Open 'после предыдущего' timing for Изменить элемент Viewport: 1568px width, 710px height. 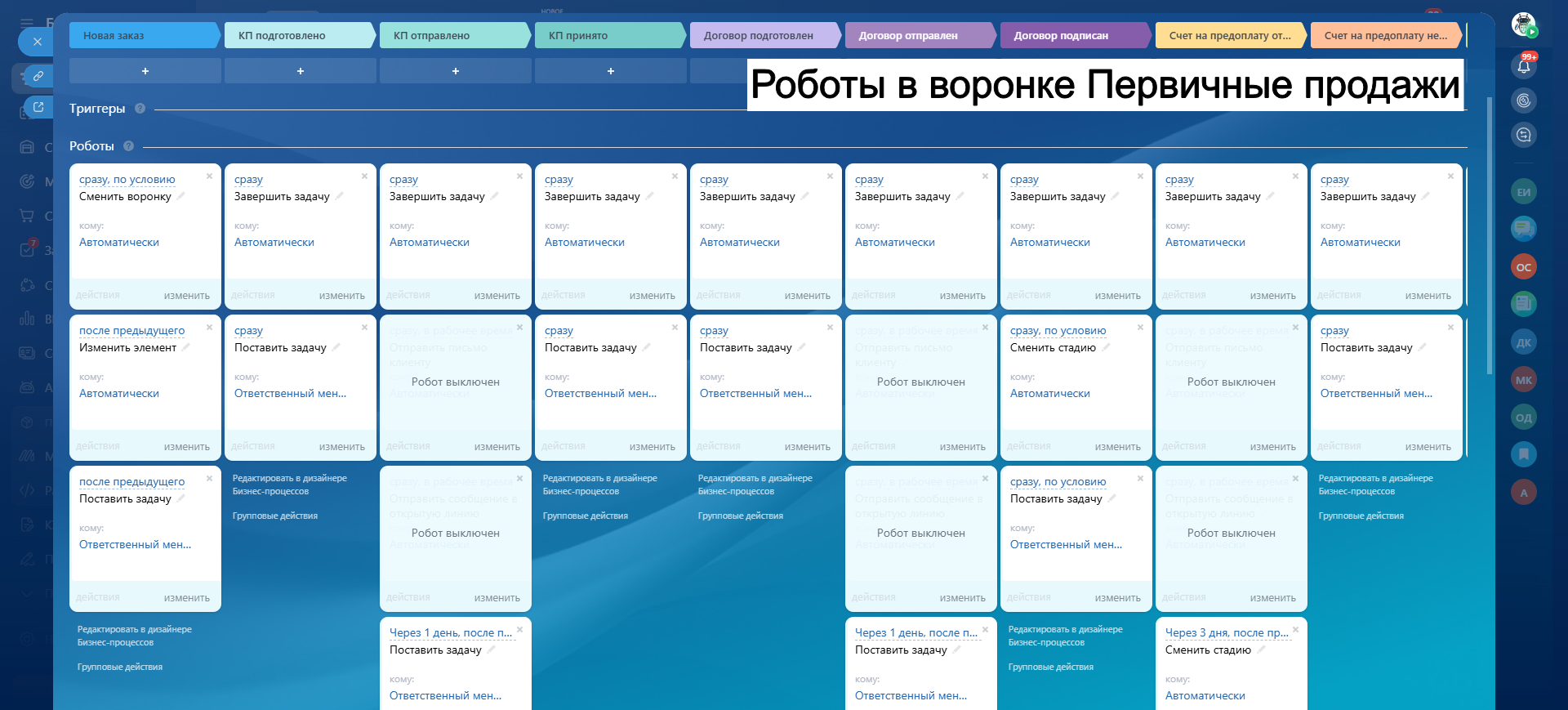coord(131,331)
